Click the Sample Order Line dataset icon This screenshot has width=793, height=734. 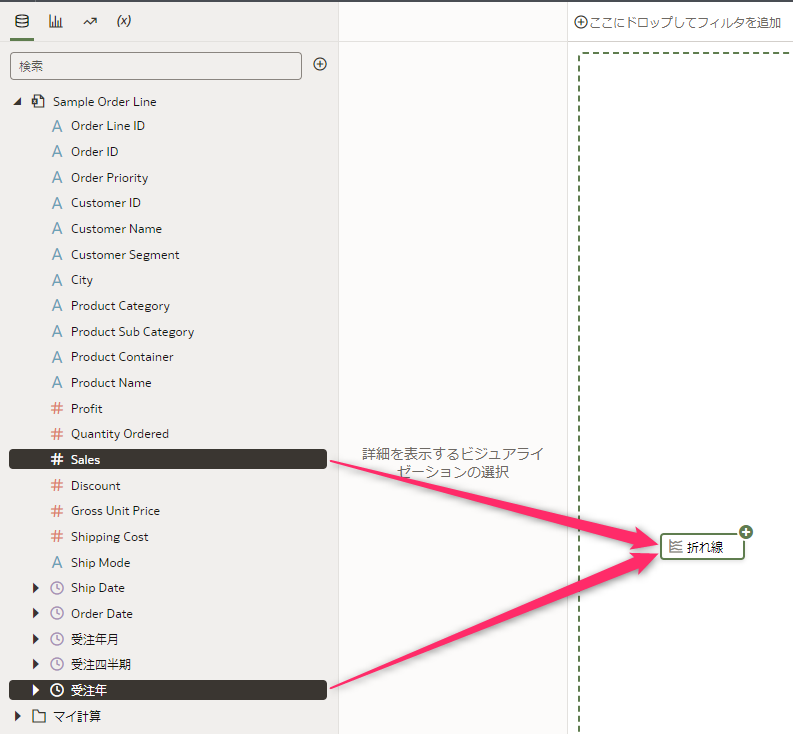click(x=38, y=101)
